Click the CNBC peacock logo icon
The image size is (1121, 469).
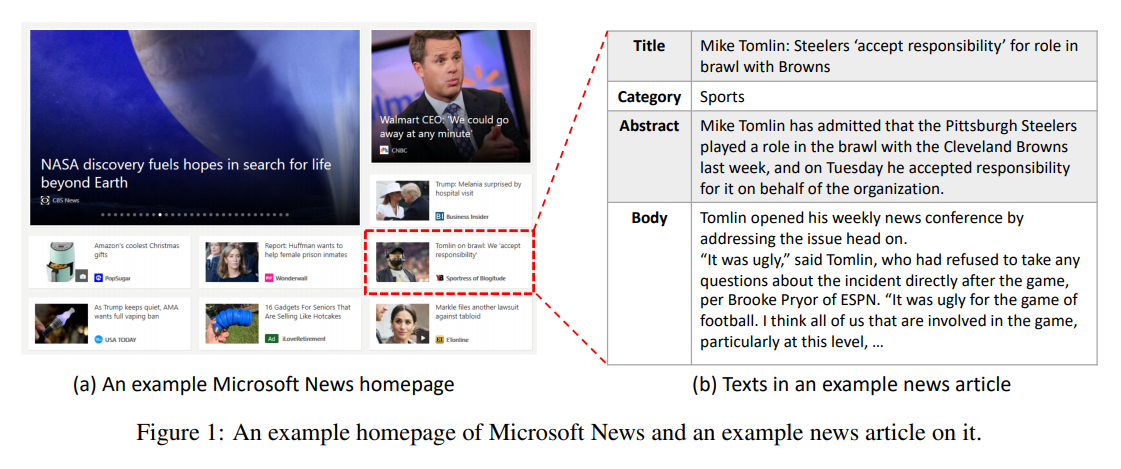[385, 150]
